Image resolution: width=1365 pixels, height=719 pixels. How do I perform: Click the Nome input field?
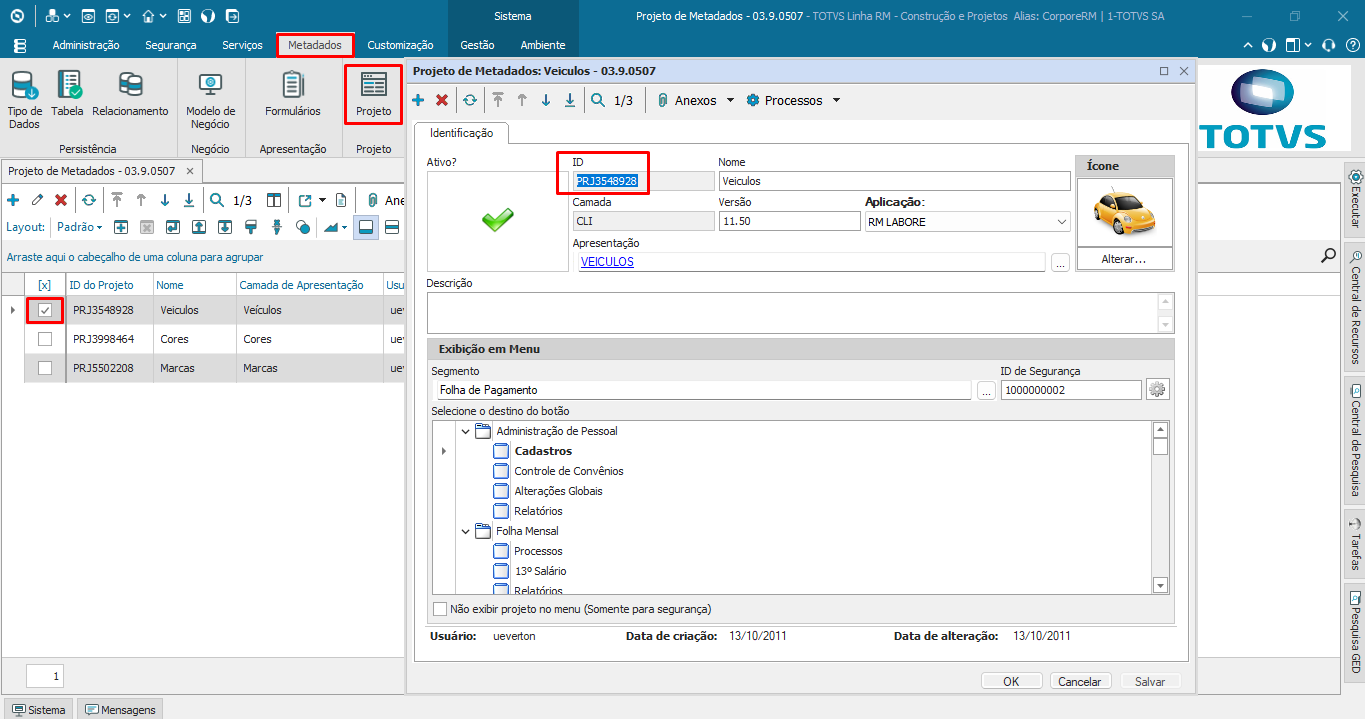[894, 181]
